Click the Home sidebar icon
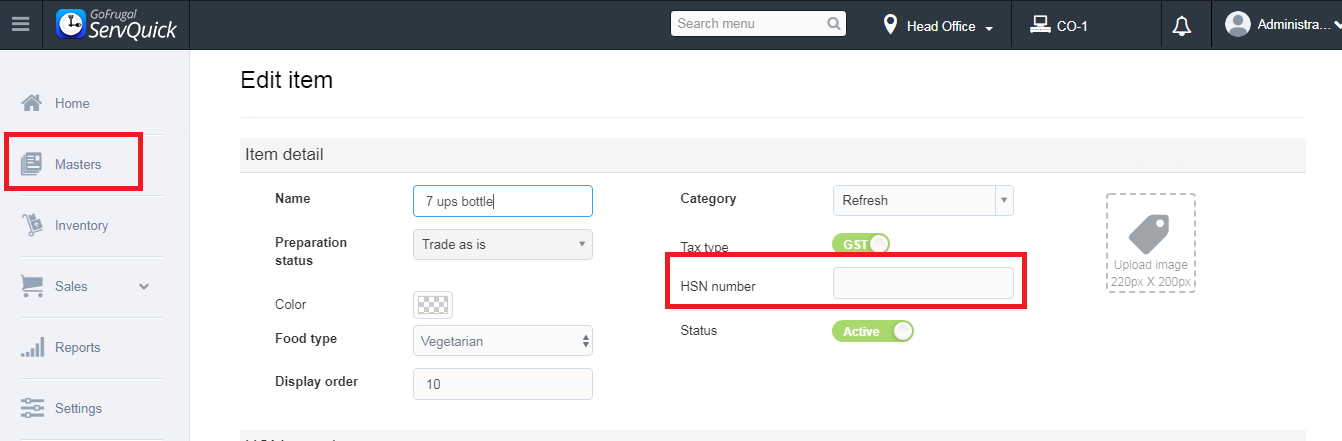 pyautogui.click(x=32, y=103)
